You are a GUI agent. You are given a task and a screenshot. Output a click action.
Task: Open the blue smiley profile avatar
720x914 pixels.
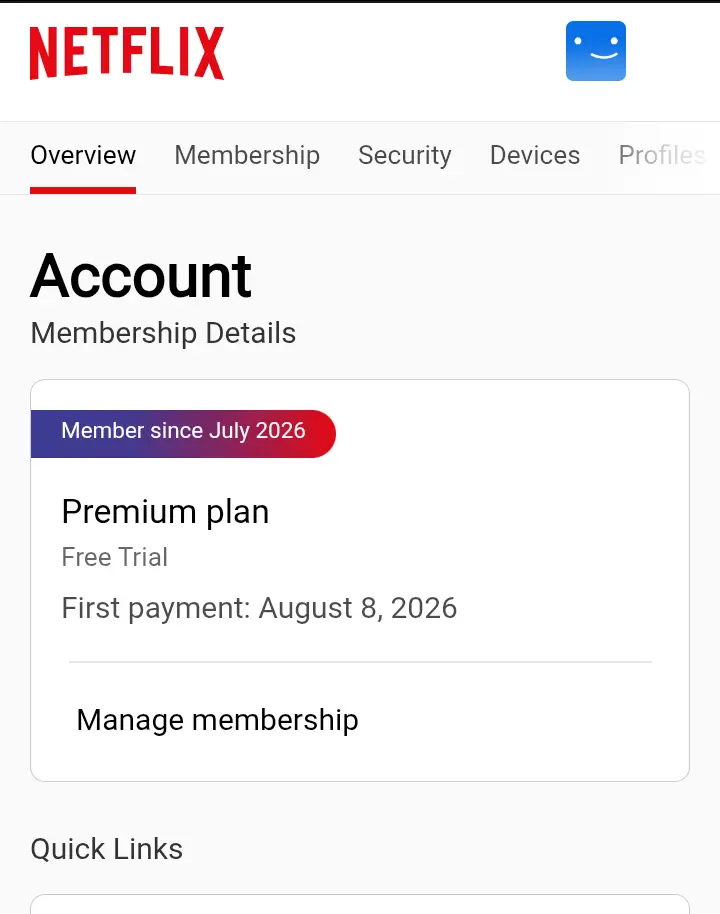(x=596, y=51)
